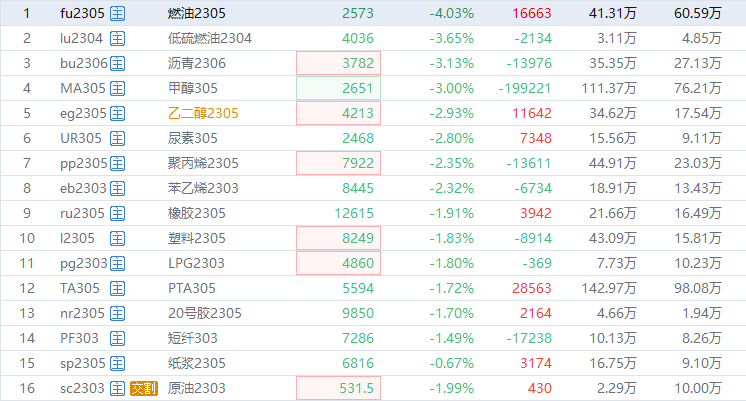
Task: Click the 主 icon next to MA305
Action: (118, 88)
